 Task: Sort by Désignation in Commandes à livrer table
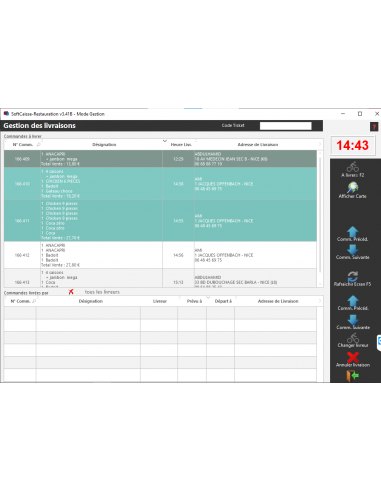[104, 145]
